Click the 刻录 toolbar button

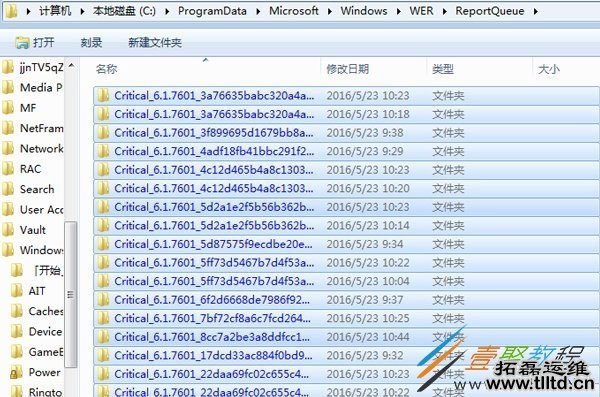(91, 42)
